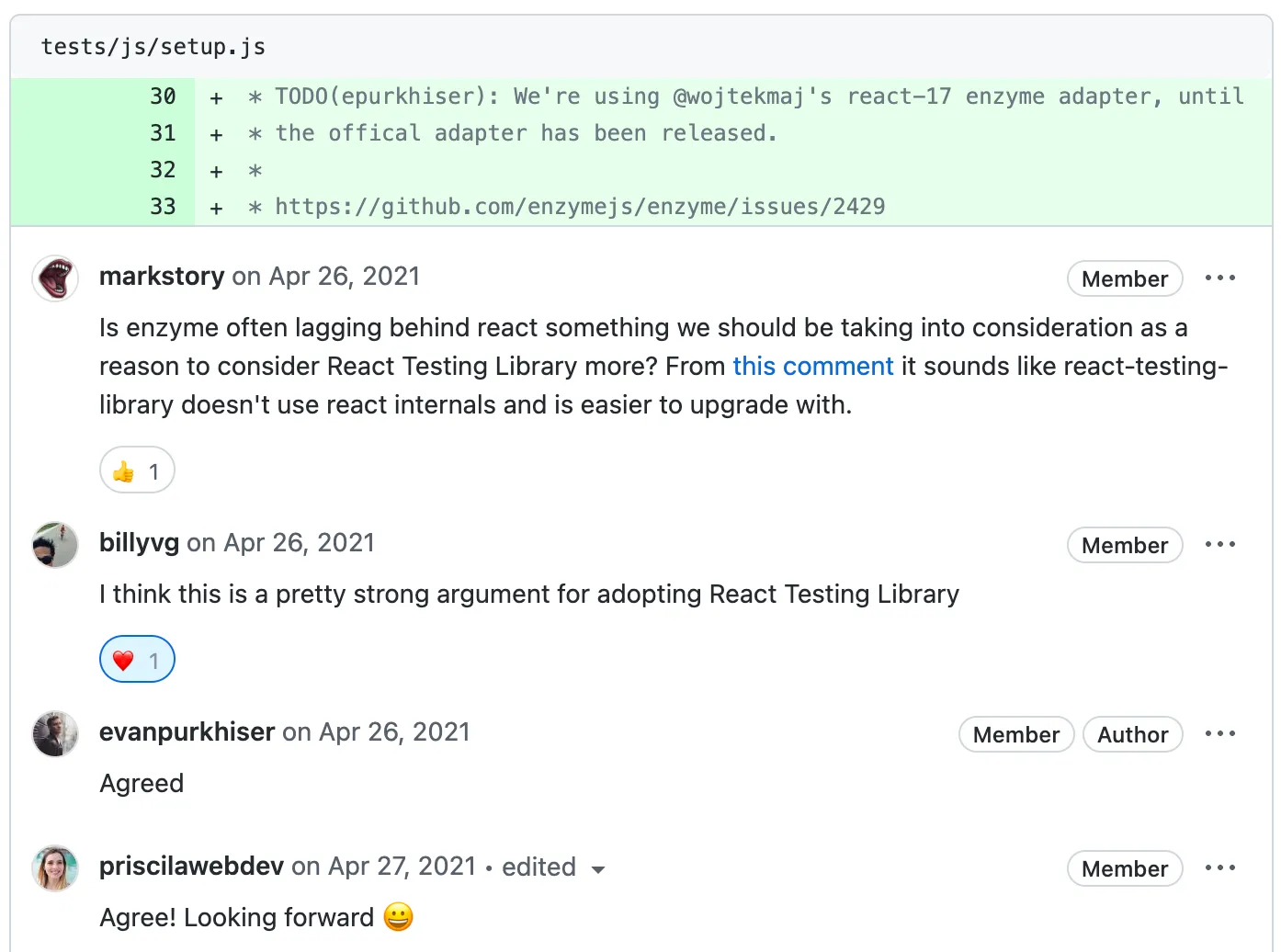The width and height of the screenshot is (1281, 952).
Task: Click markstory's profile avatar
Action: tap(54, 278)
